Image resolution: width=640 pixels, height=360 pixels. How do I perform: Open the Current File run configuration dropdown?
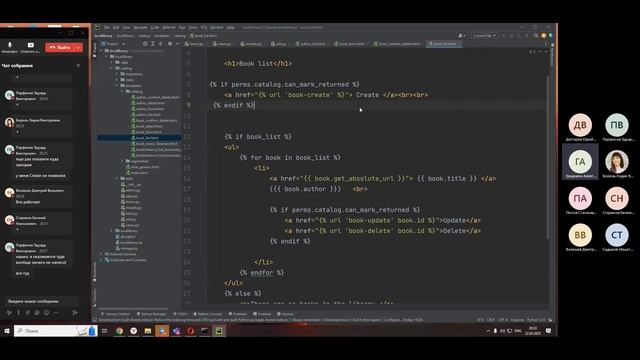[x=484, y=36]
